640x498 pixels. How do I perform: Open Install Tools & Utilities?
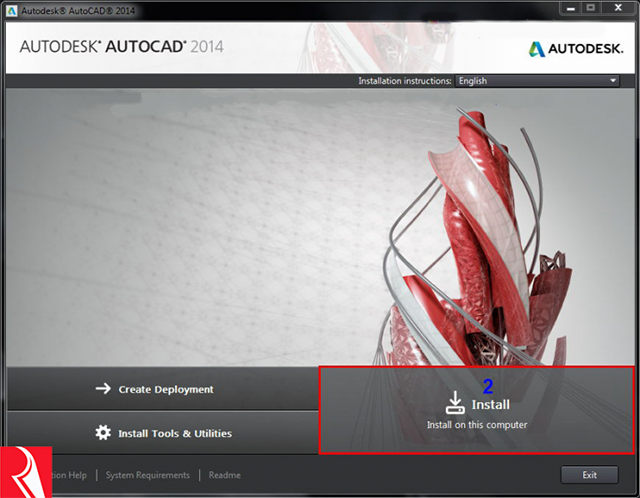click(x=174, y=433)
